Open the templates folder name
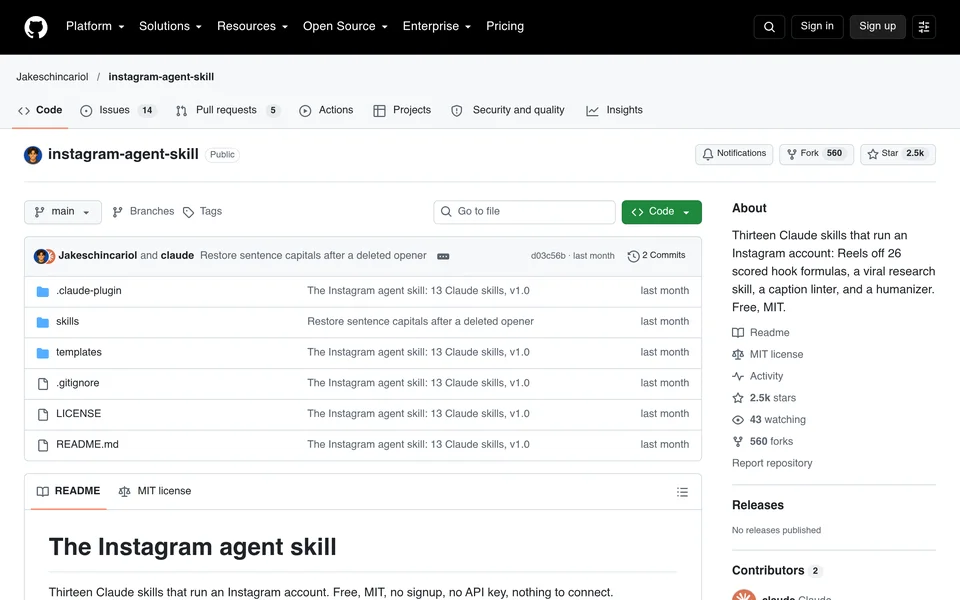The height and width of the screenshot is (600, 960). 78,353
